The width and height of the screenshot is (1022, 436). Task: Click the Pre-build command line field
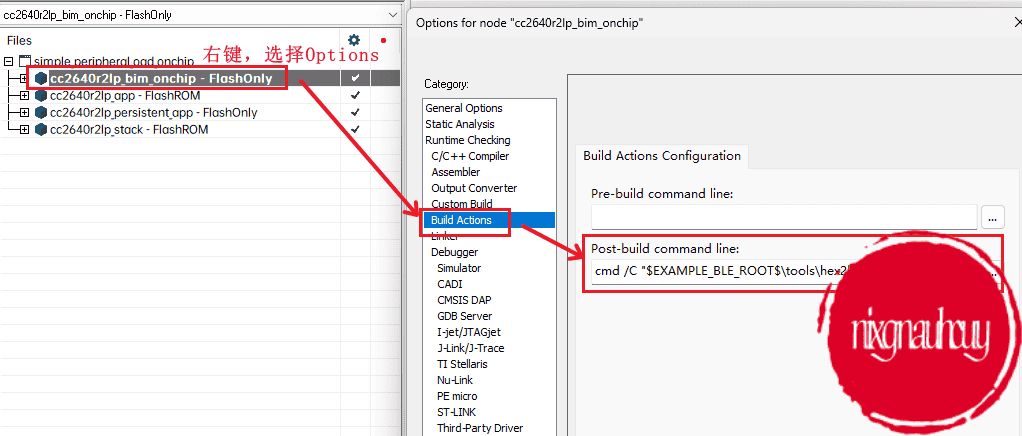tap(783, 216)
